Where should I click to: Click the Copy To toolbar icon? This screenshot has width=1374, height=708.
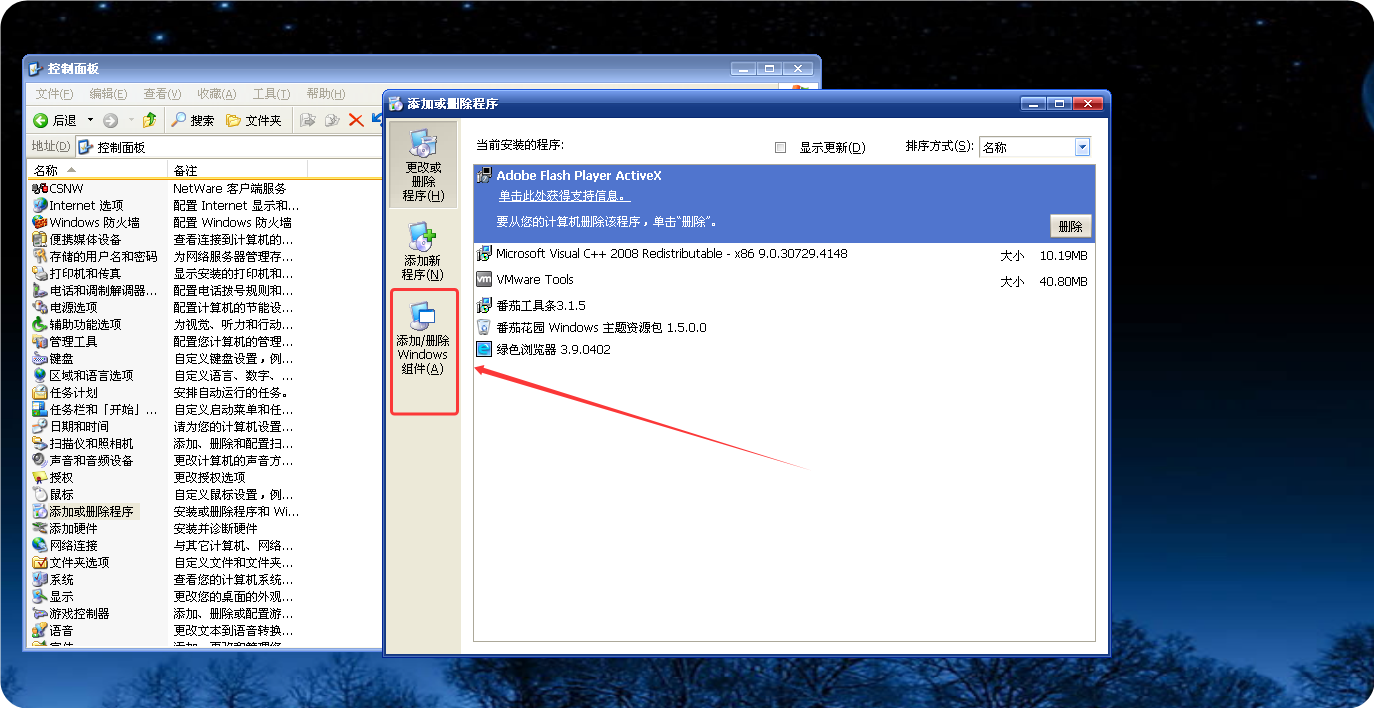[331, 120]
